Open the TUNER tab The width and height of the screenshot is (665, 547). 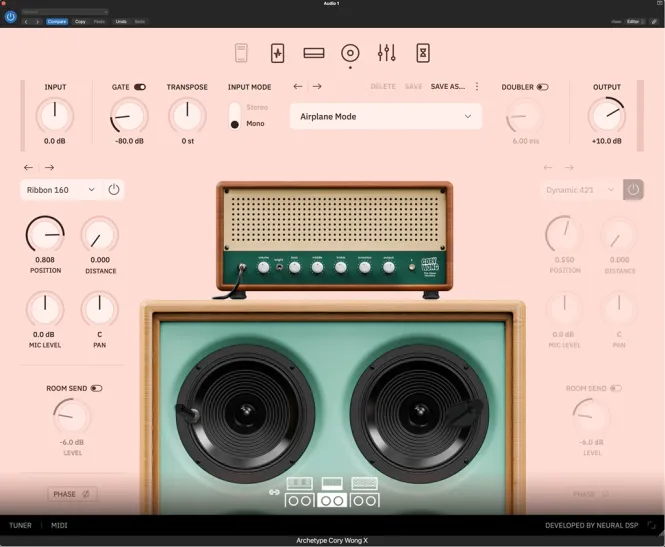click(20, 525)
